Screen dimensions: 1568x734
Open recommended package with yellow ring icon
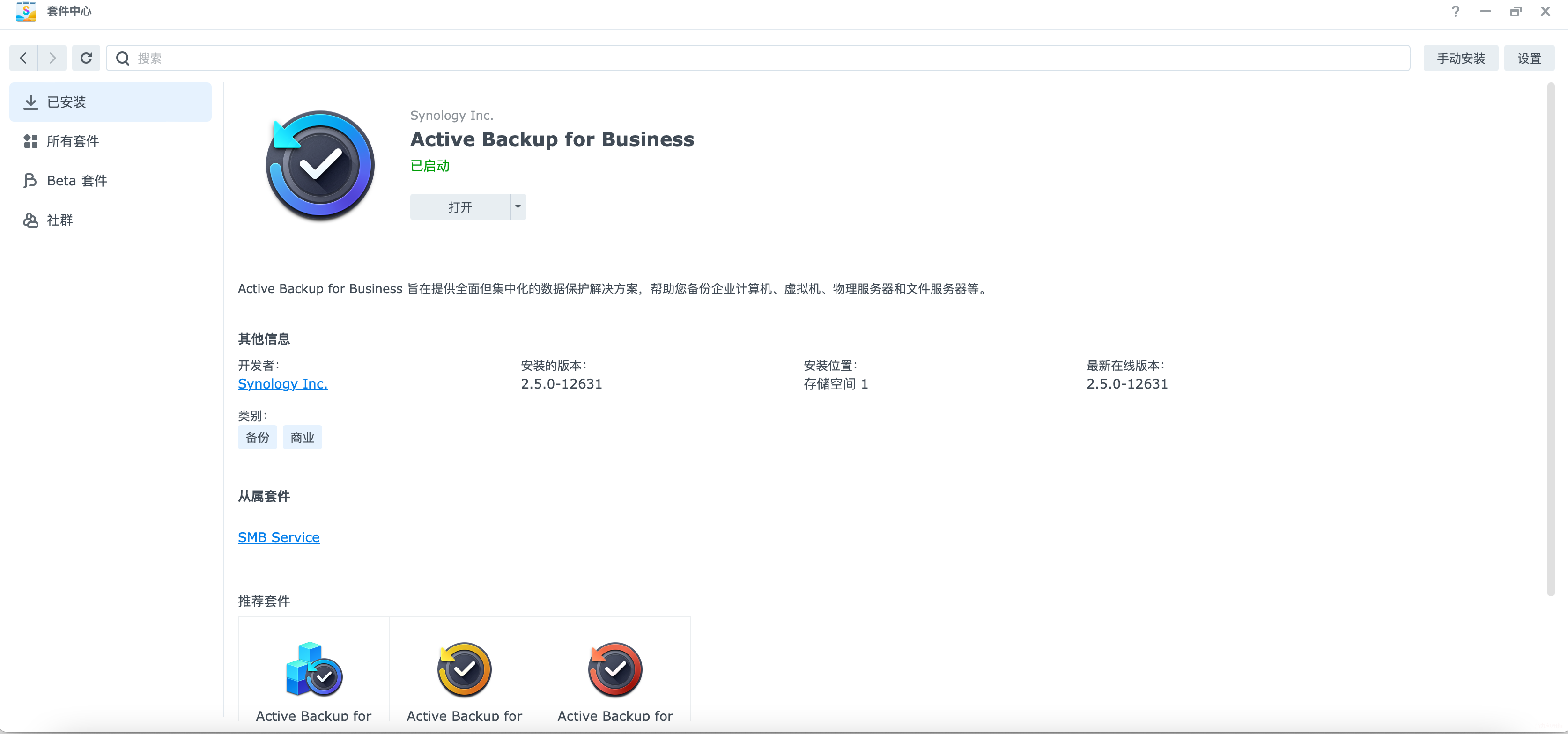[x=465, y=669]
